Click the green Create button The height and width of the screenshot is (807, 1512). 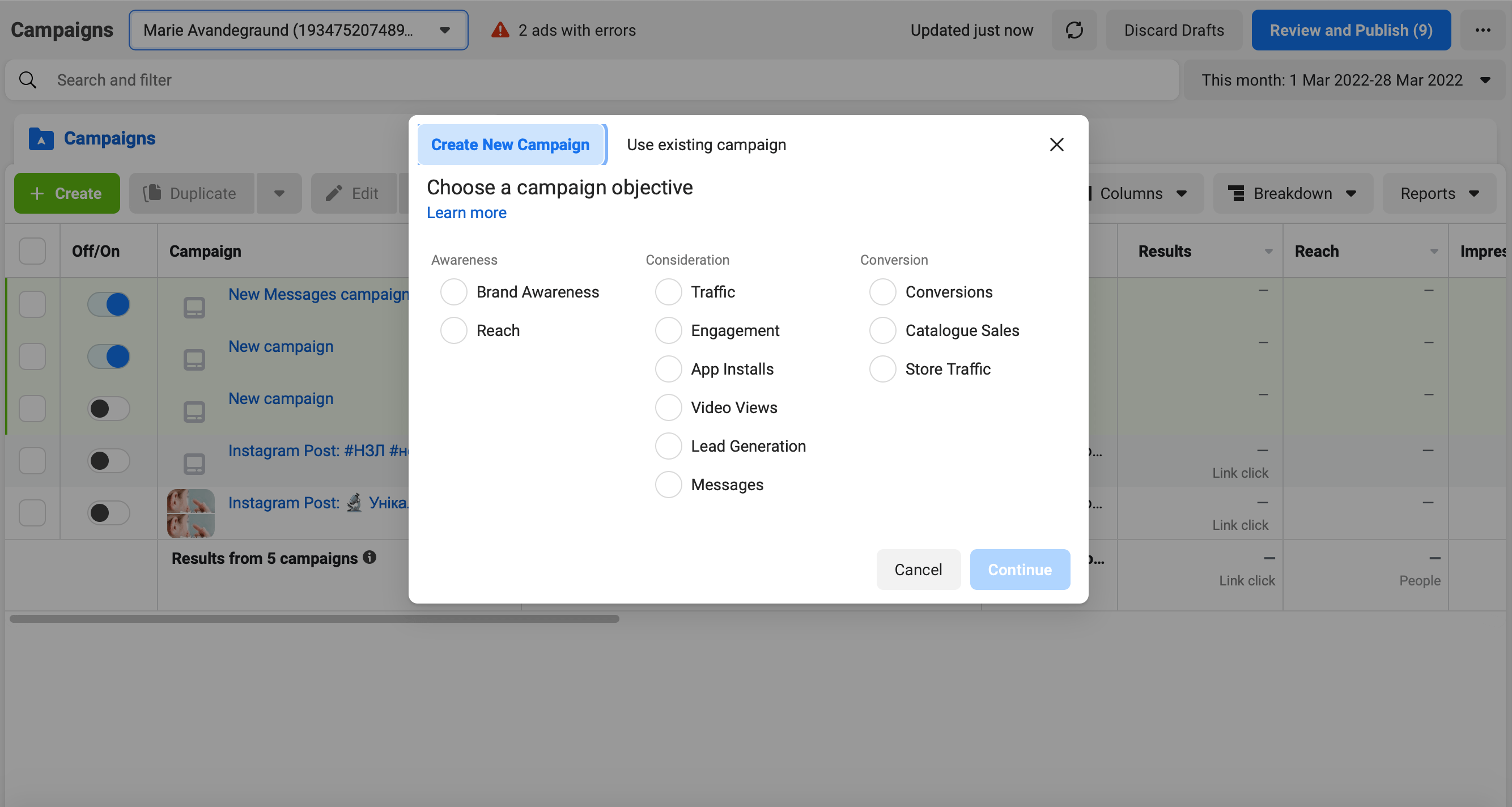point(67,193)
